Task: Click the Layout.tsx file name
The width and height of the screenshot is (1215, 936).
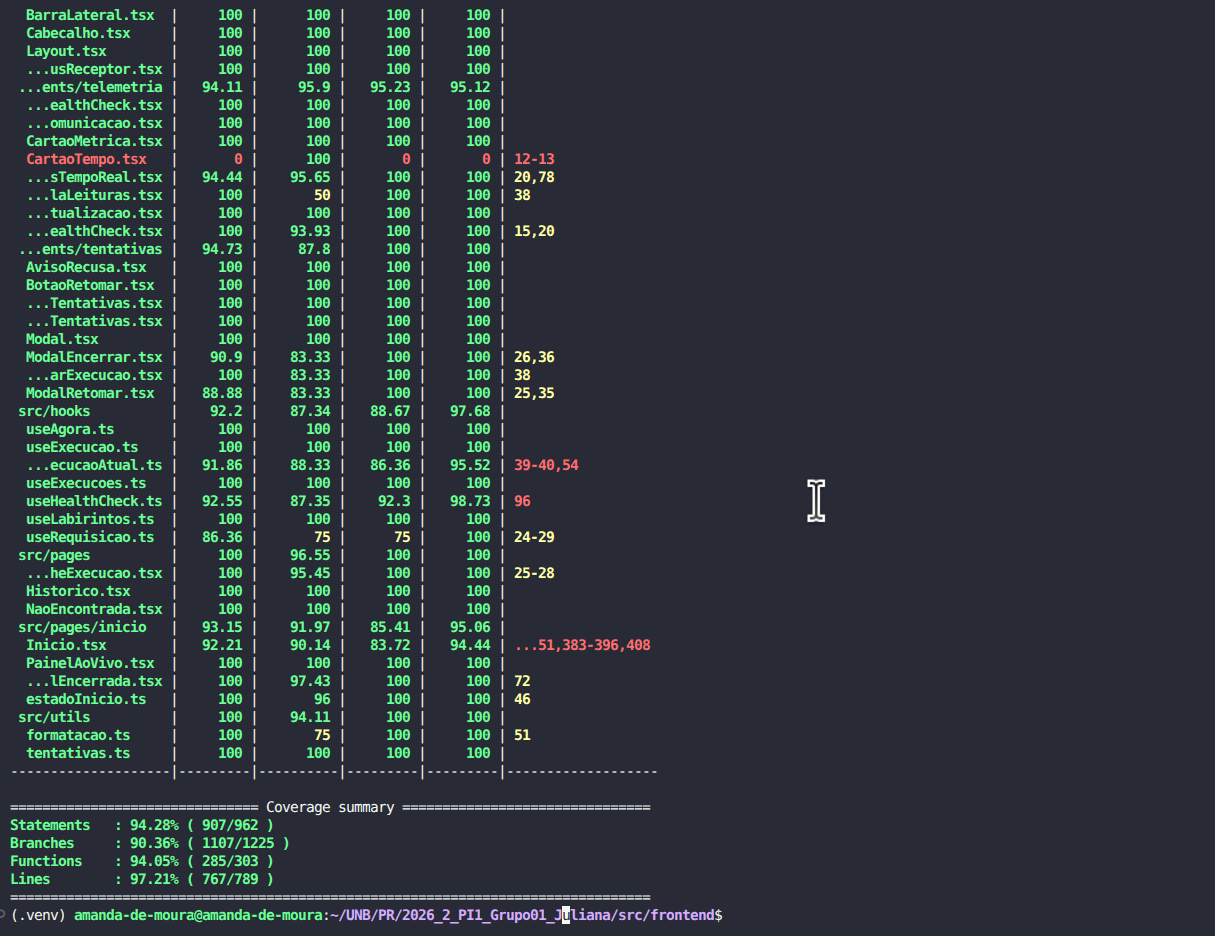Action: (66, 51)
